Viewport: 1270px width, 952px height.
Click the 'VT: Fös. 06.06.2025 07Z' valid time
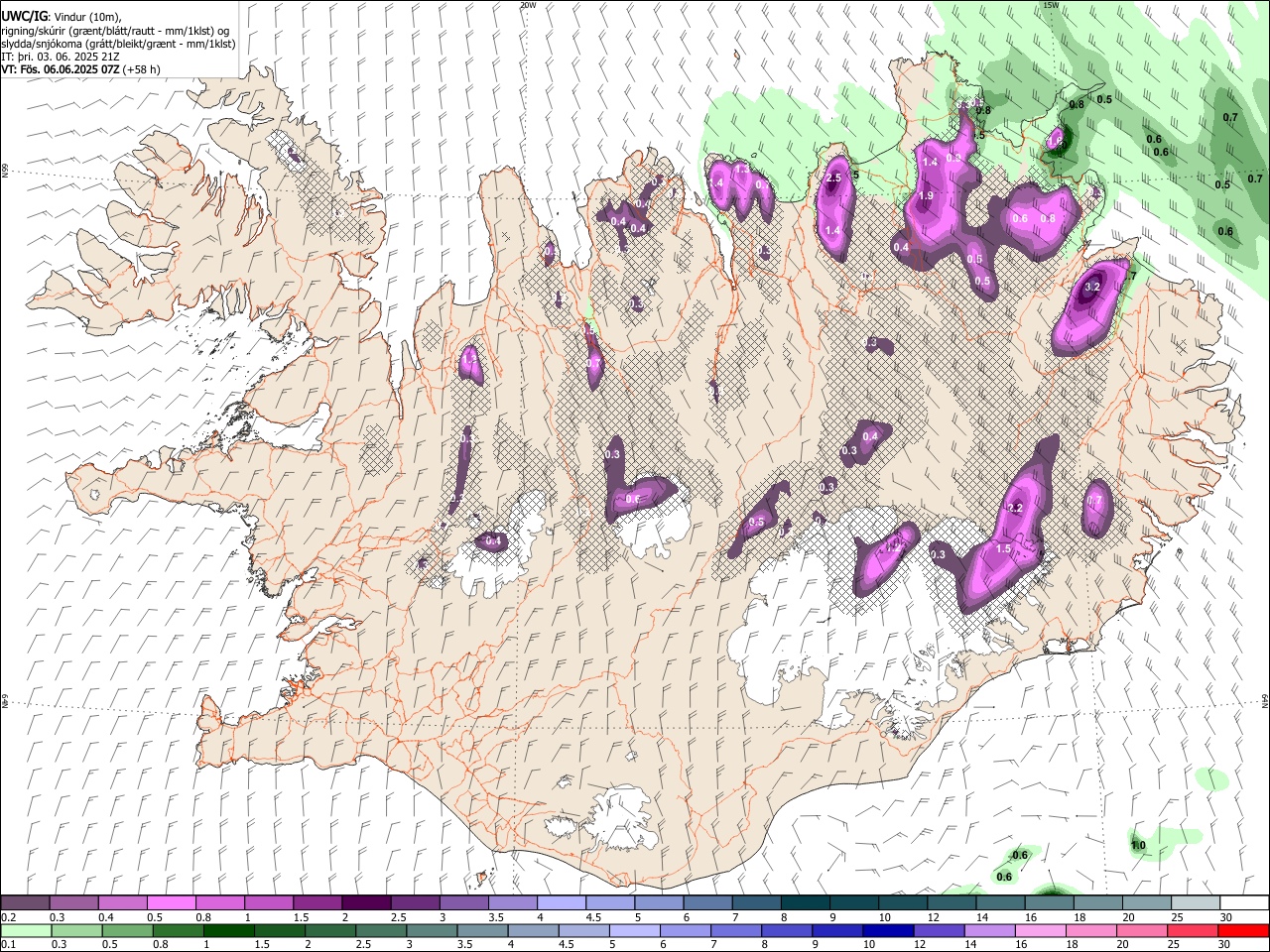coord(61,69)
